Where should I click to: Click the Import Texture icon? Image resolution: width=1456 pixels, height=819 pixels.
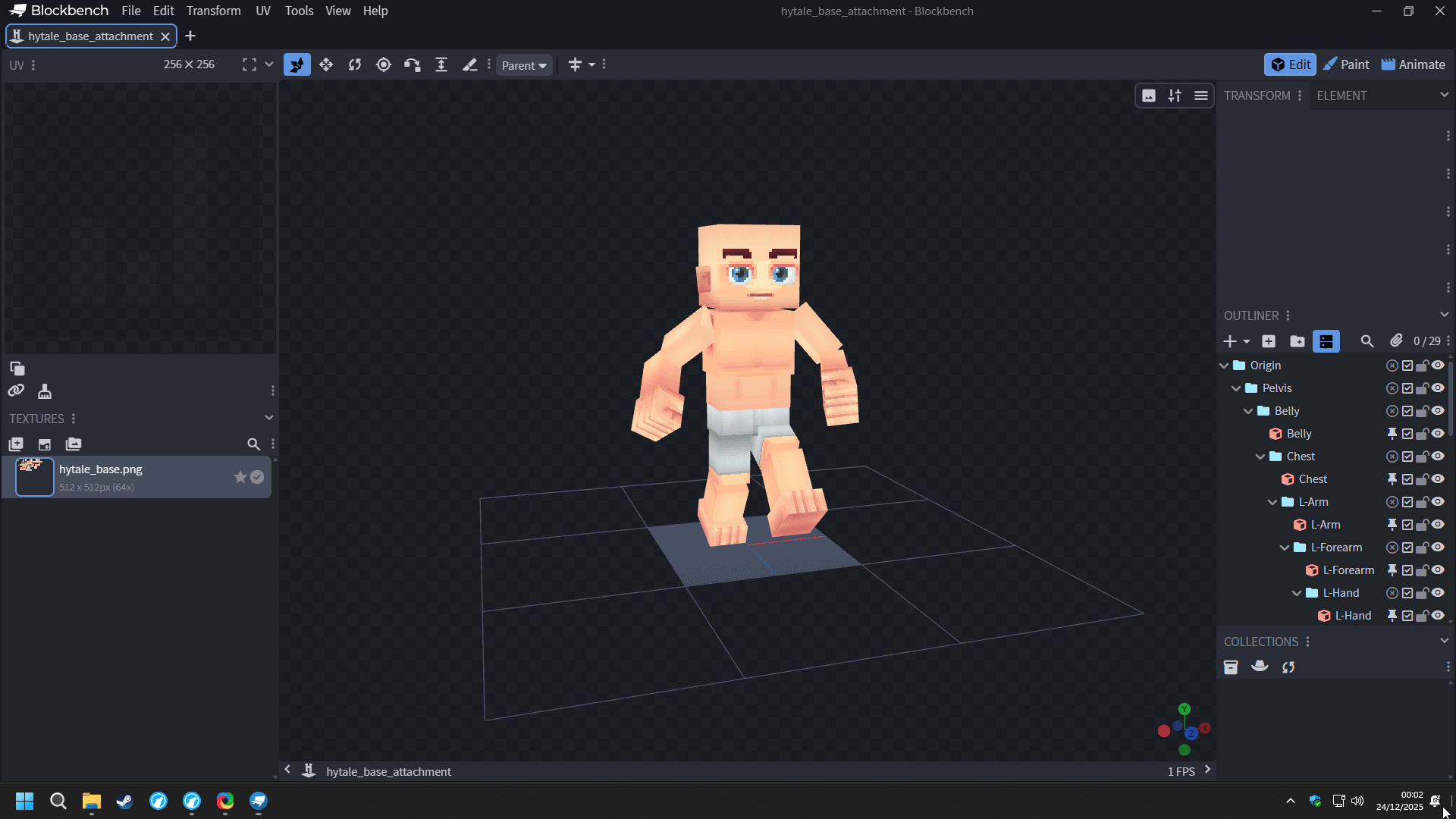(x=16, y=444)
